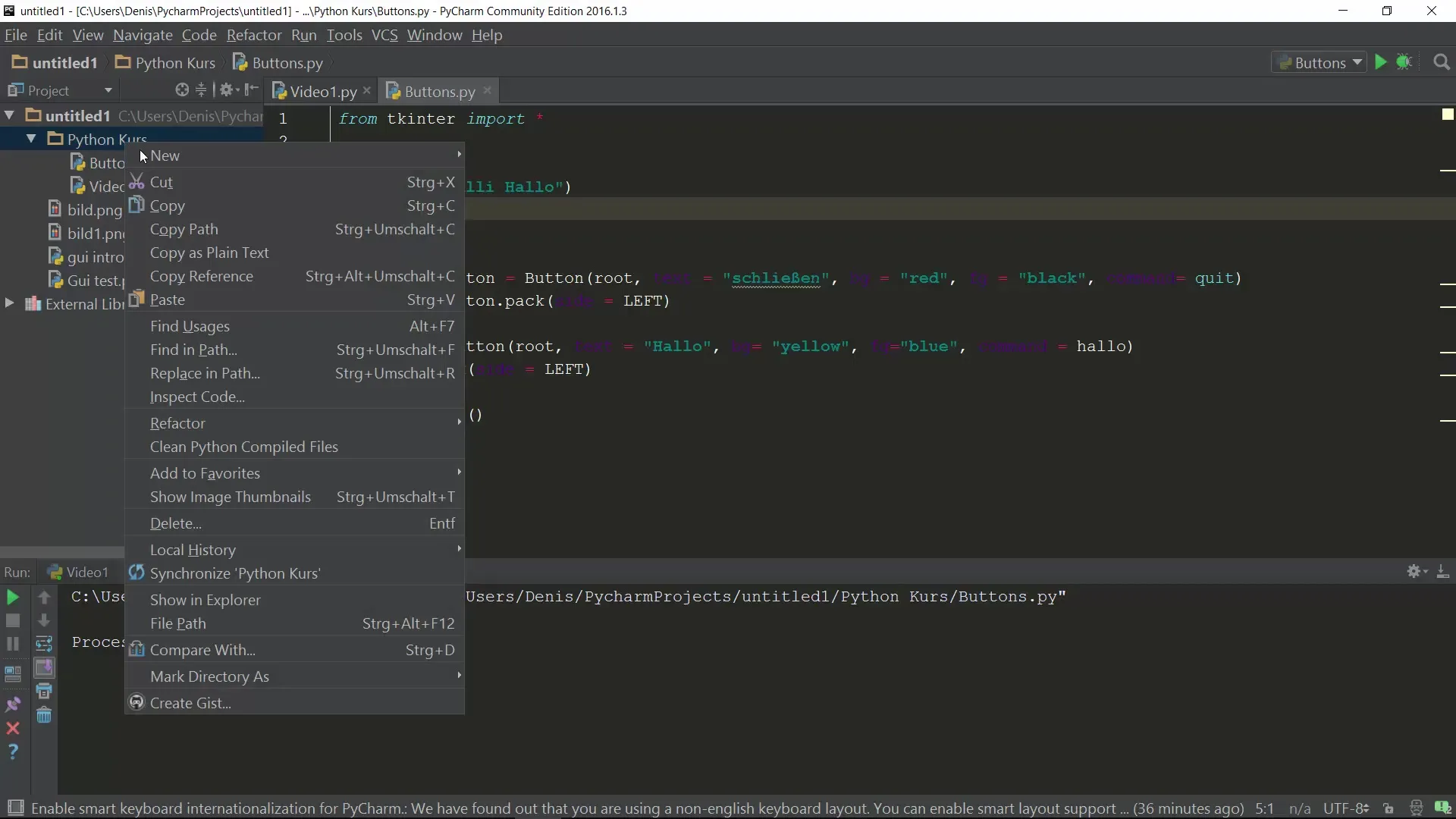Click the tool window toggle icon in status bar

[15, 808]
